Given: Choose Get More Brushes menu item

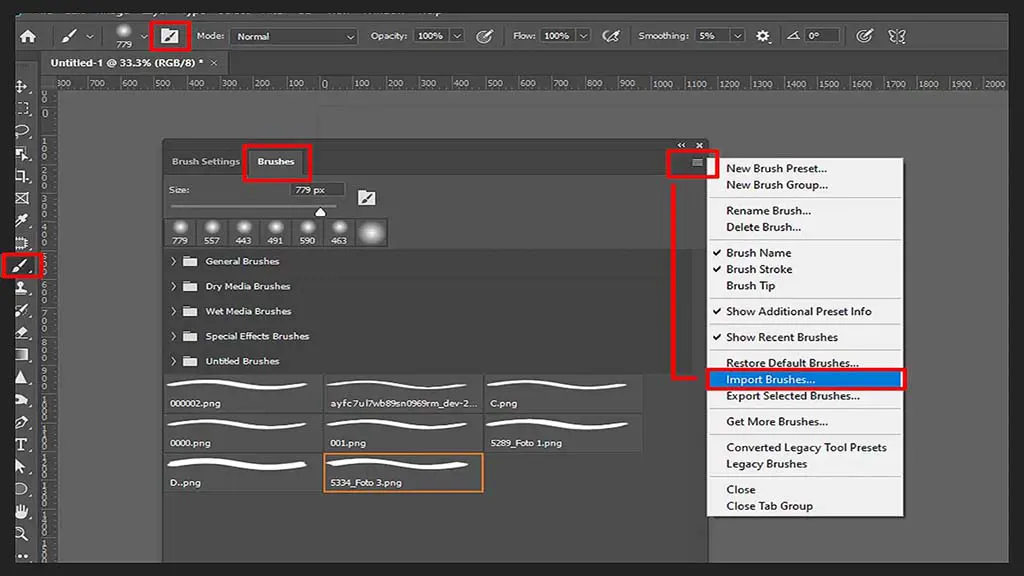Looking at the screenshot, I should (777, 422).
